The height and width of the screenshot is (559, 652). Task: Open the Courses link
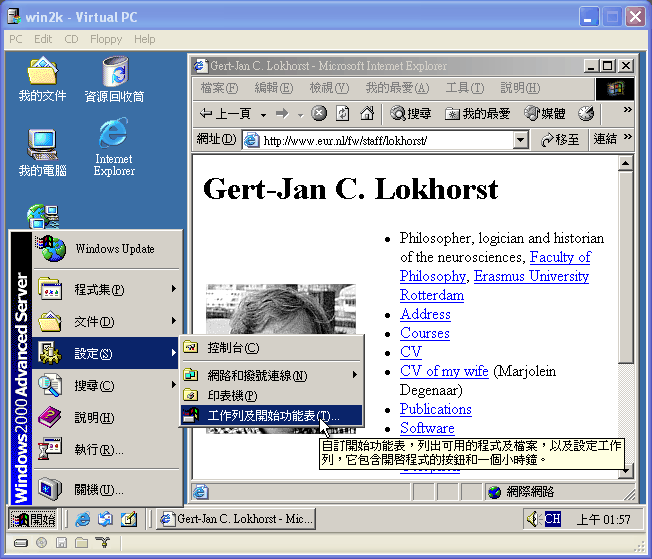pos(425,333)
